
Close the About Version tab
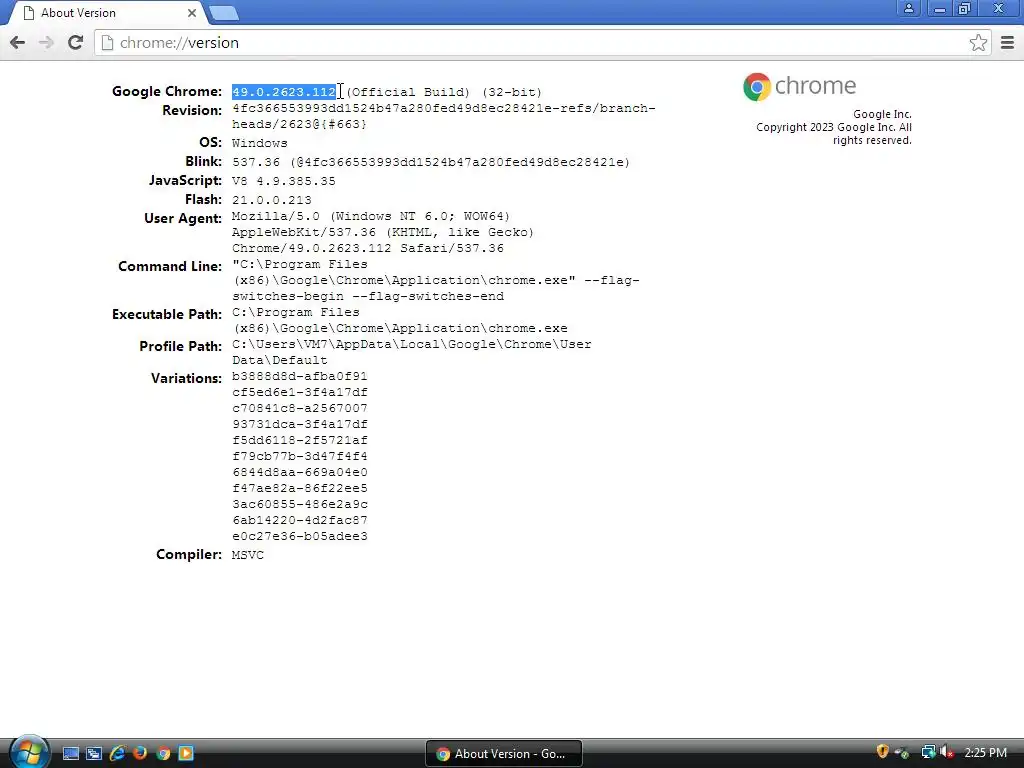coord(191,13)
